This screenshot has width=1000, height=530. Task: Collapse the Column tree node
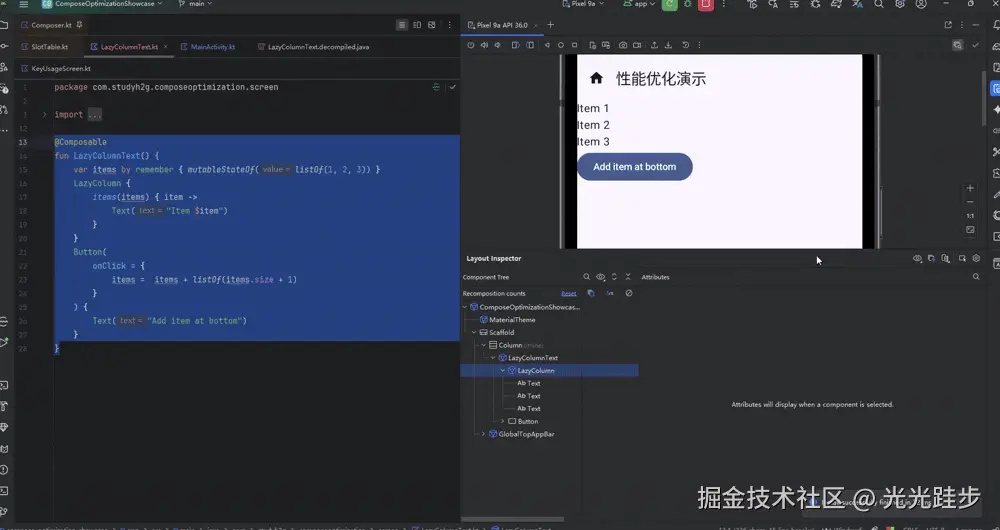pos(483,345)
